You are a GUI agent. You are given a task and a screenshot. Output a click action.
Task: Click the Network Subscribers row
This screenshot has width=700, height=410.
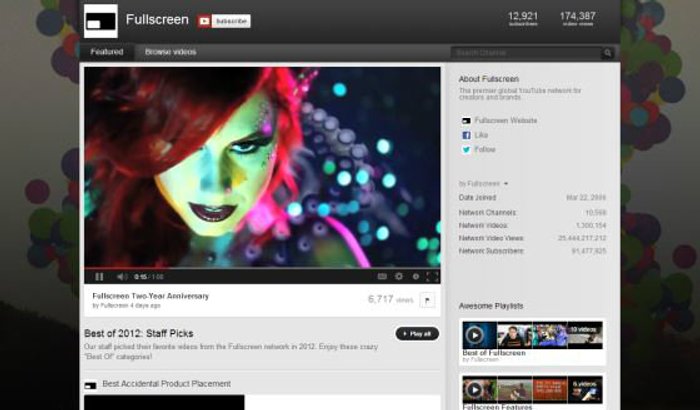[x=532, y=251]
